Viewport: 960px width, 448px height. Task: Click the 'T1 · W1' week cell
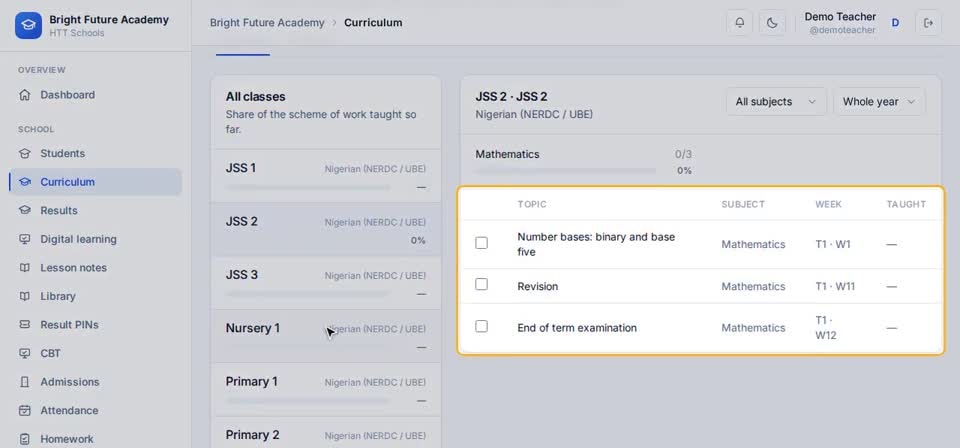click(833, 244)
